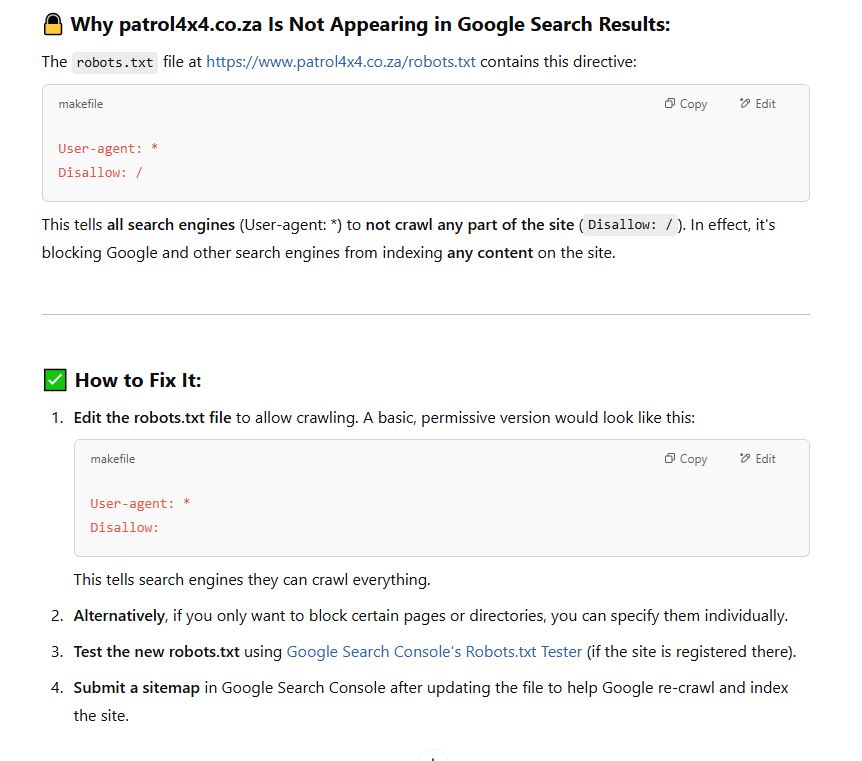Click the Copy icon in the first code block
This screenshot has height=761, width=862.
click(x=669, y=103)
